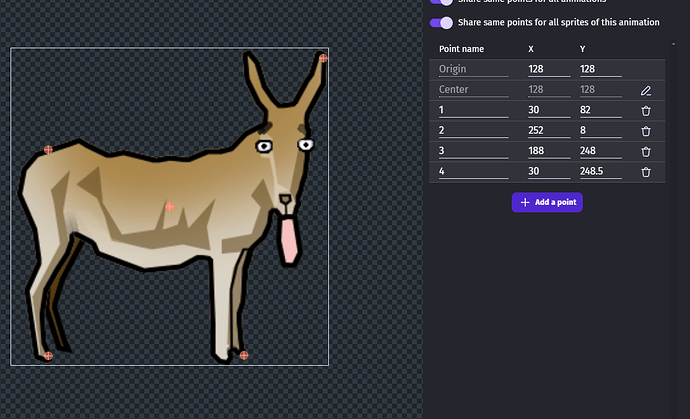Select the point marker at donkey's ear tip
The image size is (690, 419).
(323, 58)
